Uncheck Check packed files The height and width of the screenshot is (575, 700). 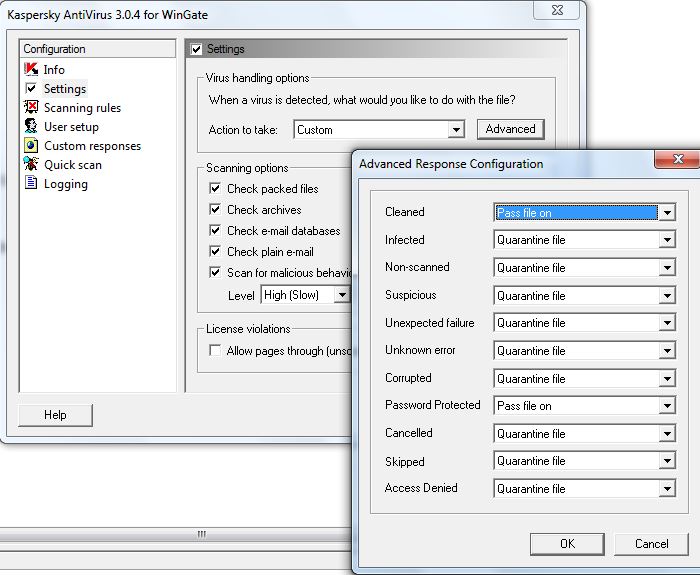(215, 188)
